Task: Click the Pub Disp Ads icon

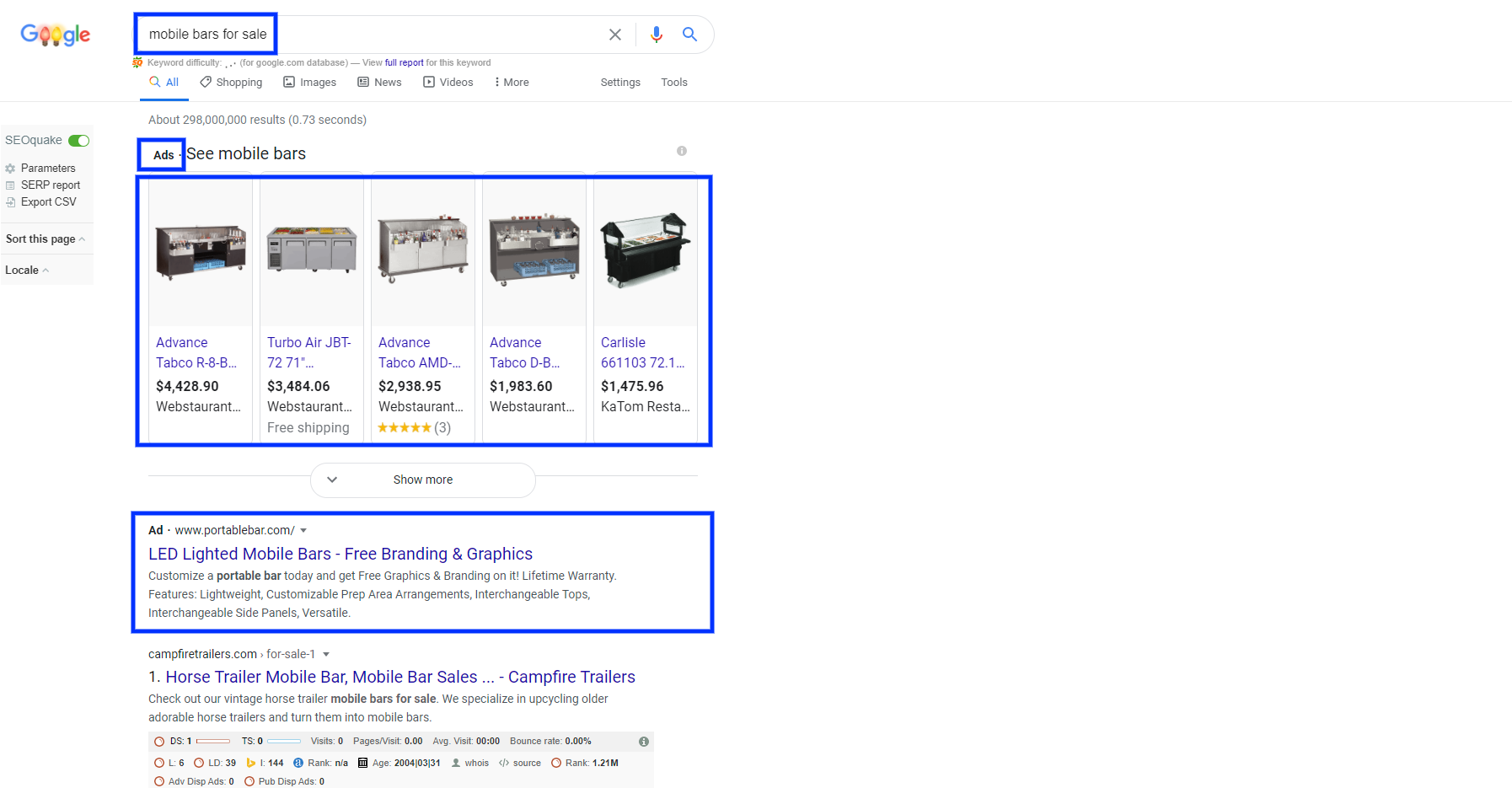Action: pos(249,781)
